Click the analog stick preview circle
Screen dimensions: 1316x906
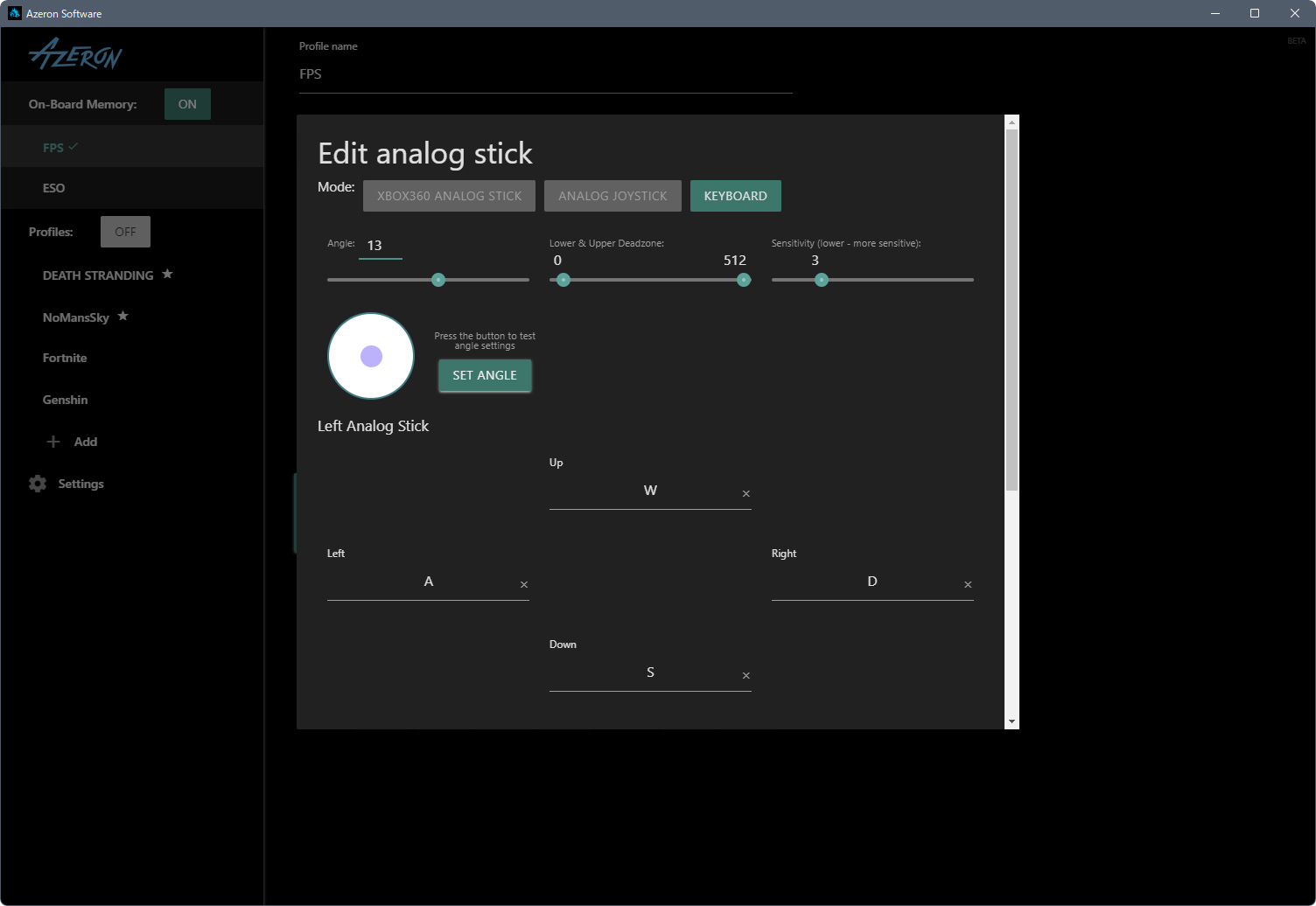point(371,356)
